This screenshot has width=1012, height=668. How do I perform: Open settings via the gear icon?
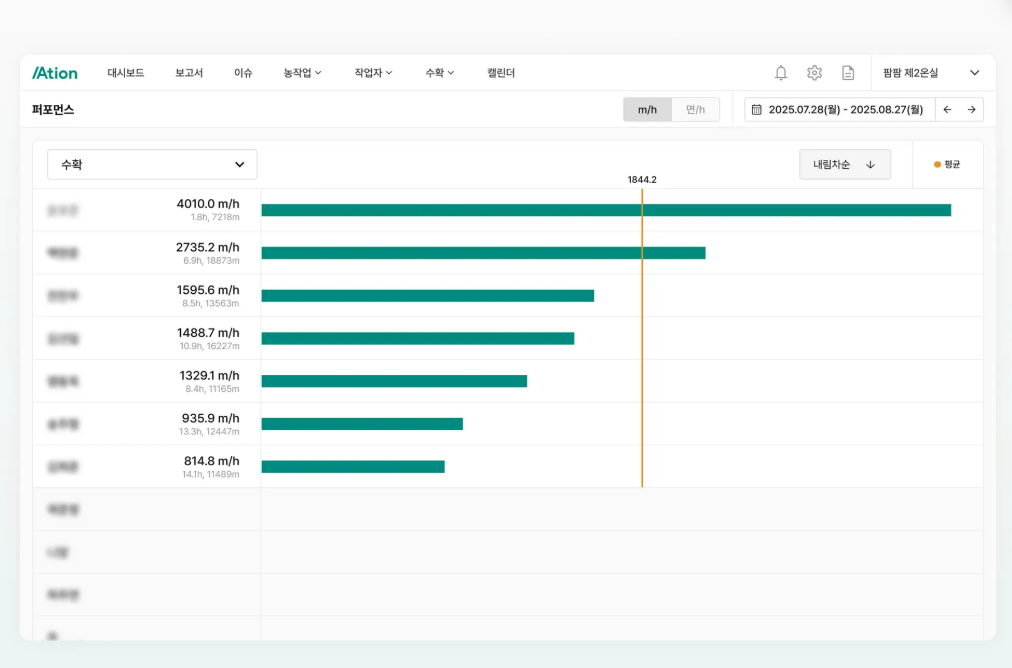(814, 73)
